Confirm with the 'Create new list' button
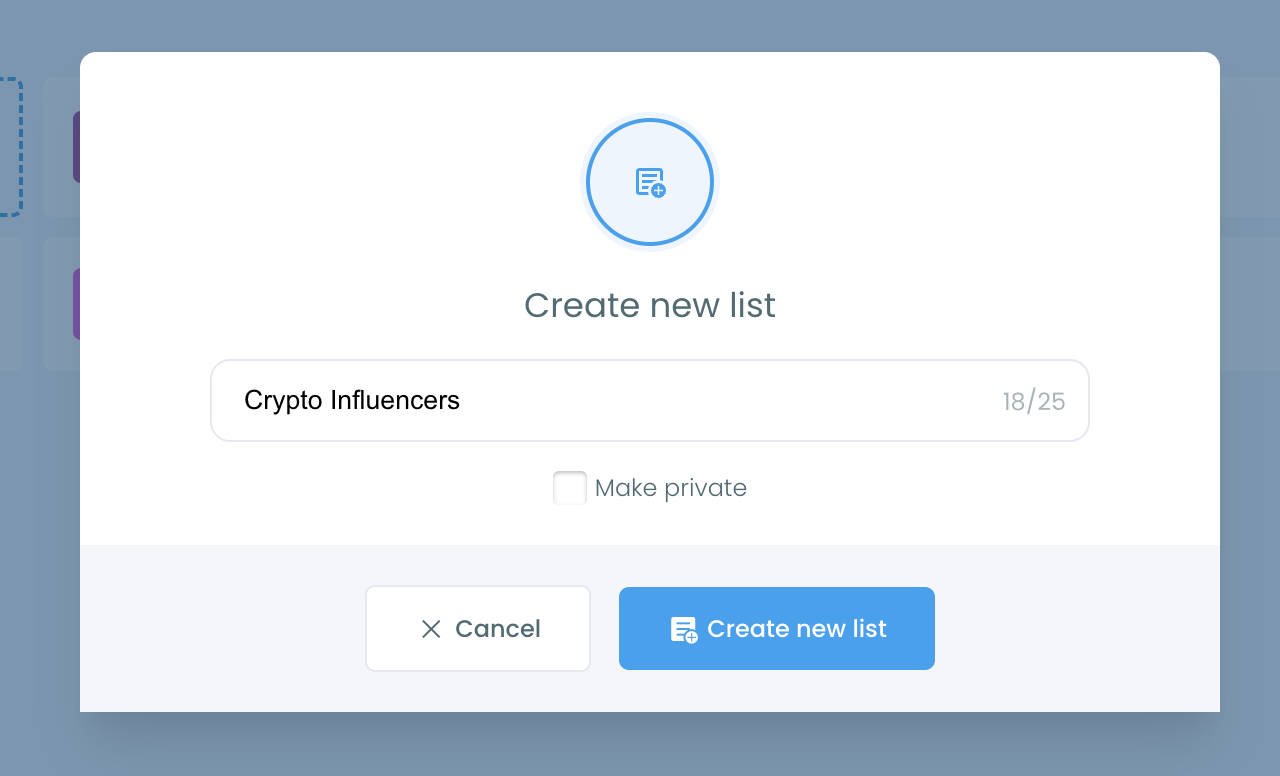 tap(777, 628)
